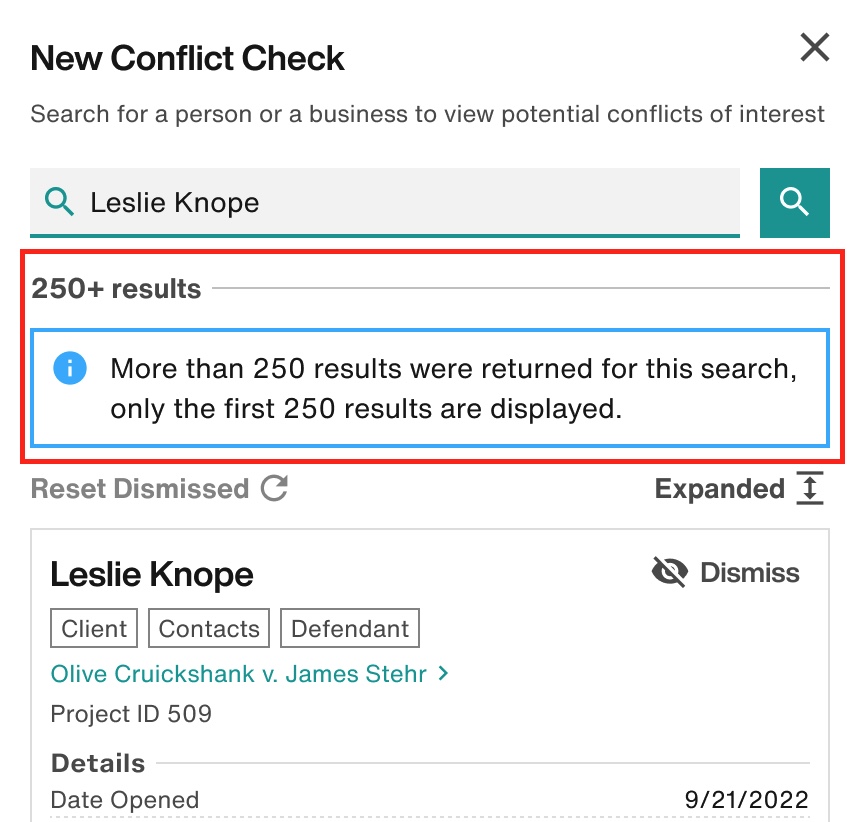Open Olive Cruickshank v. James Stehr
Viewport: 856px width, 822px height.
[239, 674]
